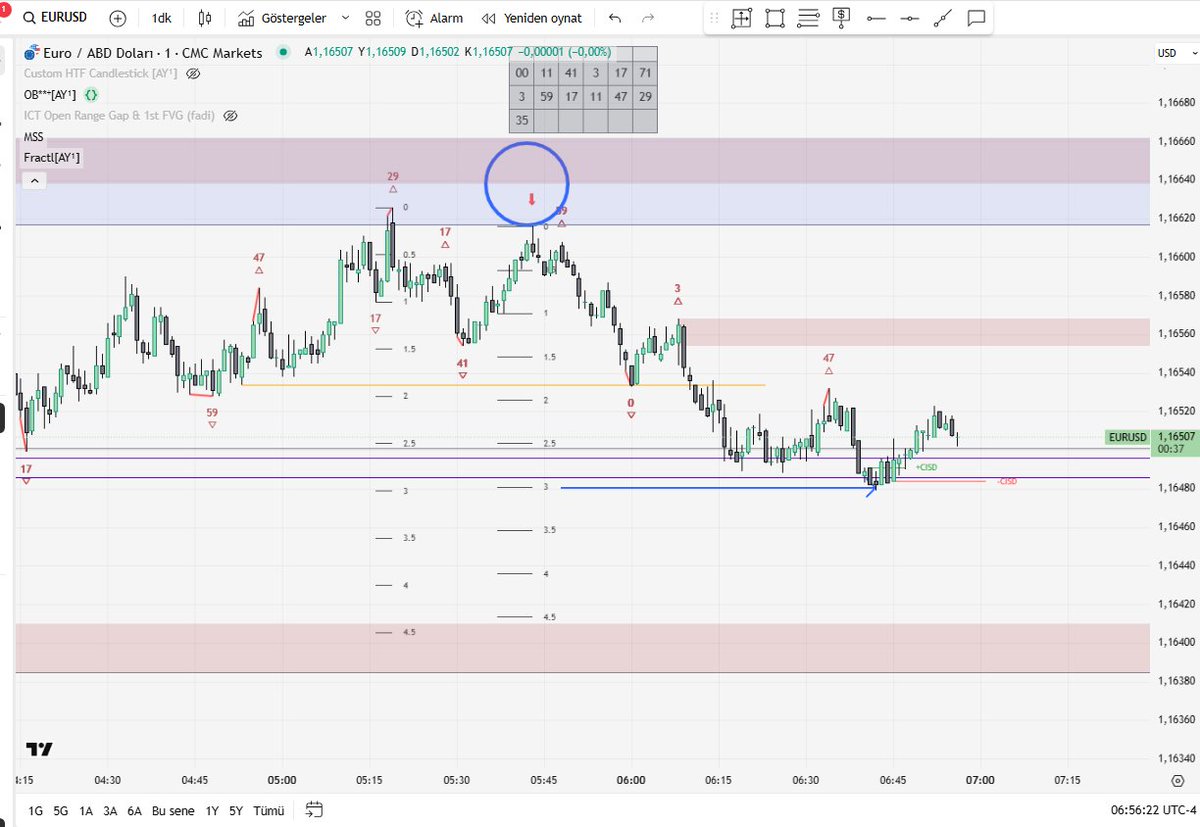Set time range to 5G
The height and width of the screenshot is (827, 1200).
pos(61,810)
